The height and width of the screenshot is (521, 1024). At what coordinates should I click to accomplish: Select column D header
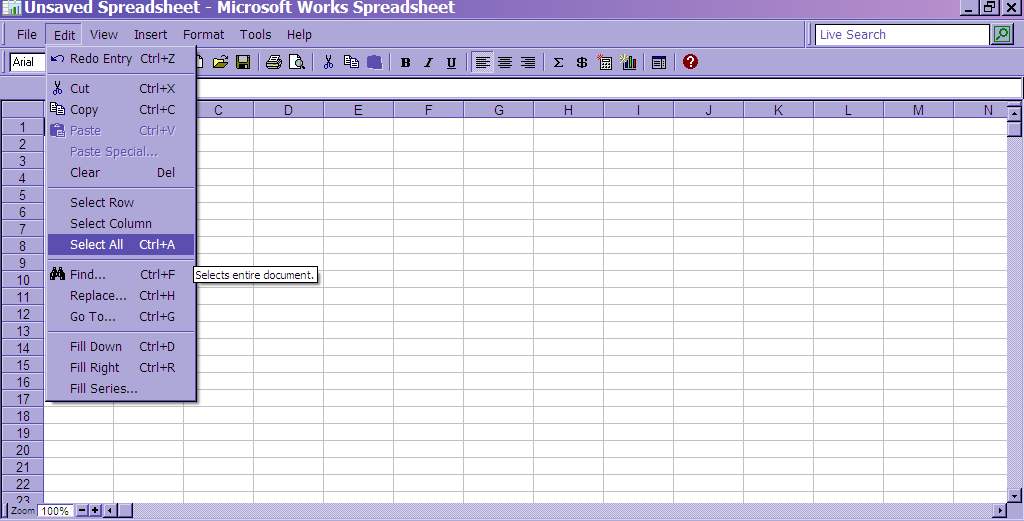[x=289, y=110]
